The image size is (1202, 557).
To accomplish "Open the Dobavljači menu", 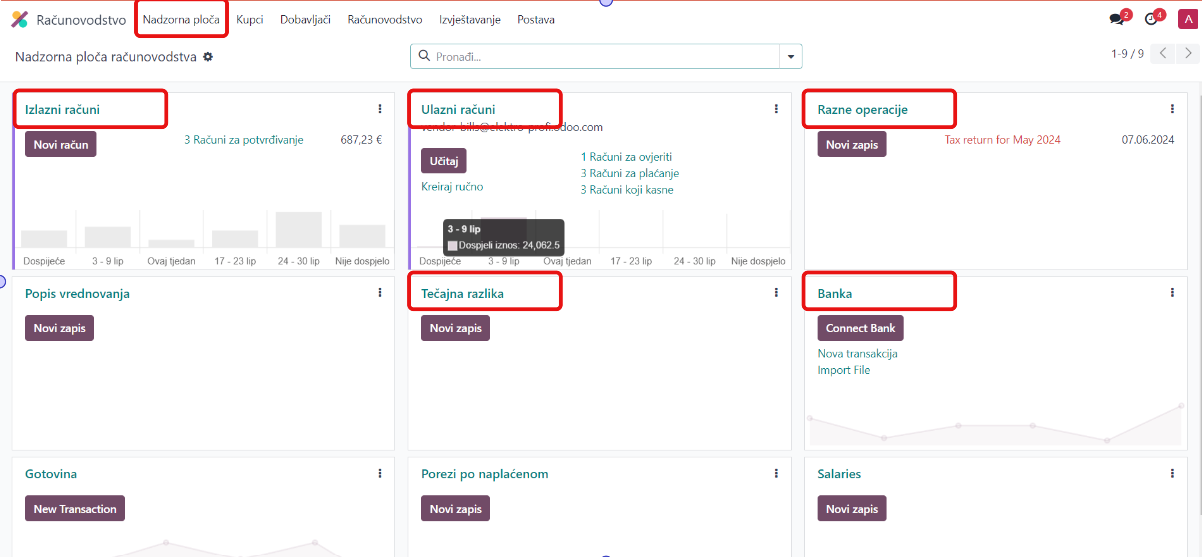I will click(305, 20).
